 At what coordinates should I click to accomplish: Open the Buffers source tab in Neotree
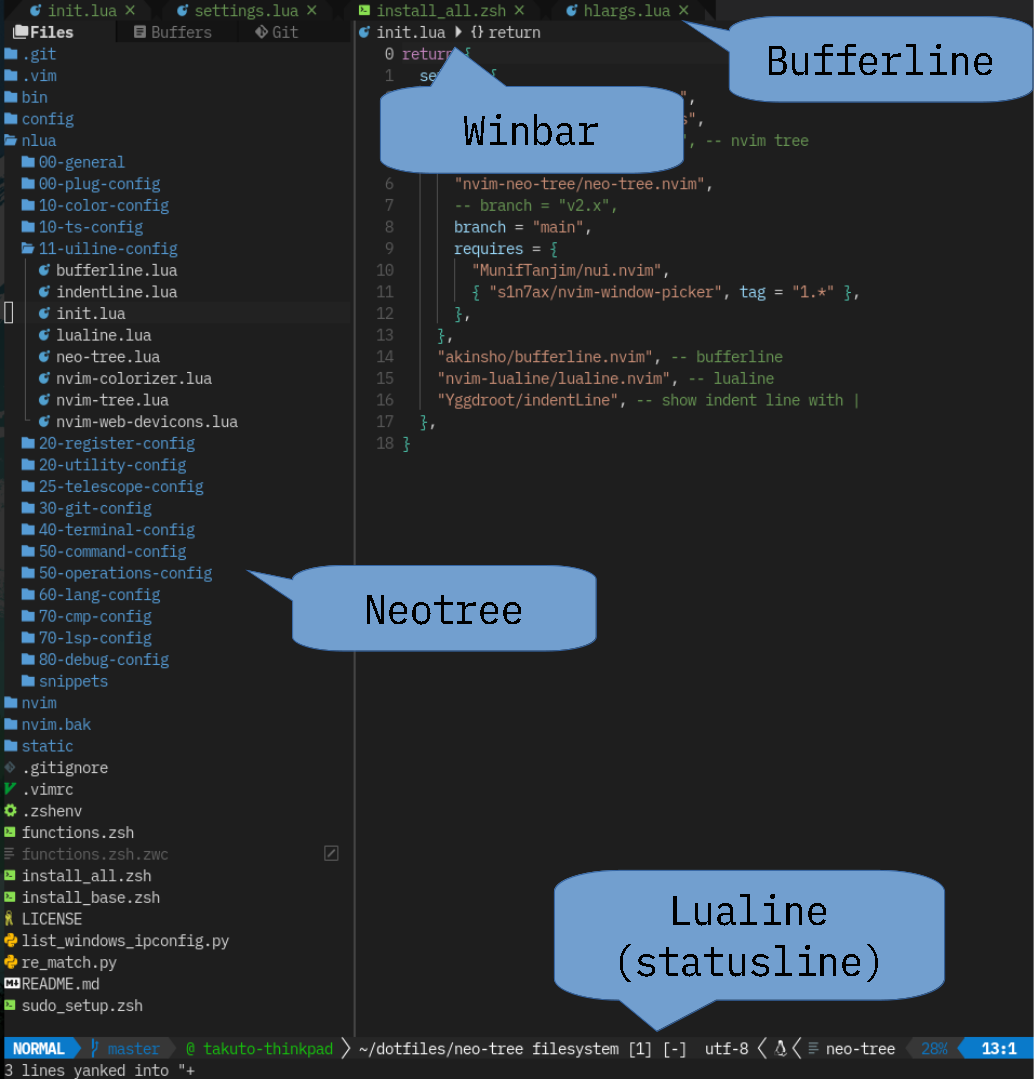click(x=173, y=32)
